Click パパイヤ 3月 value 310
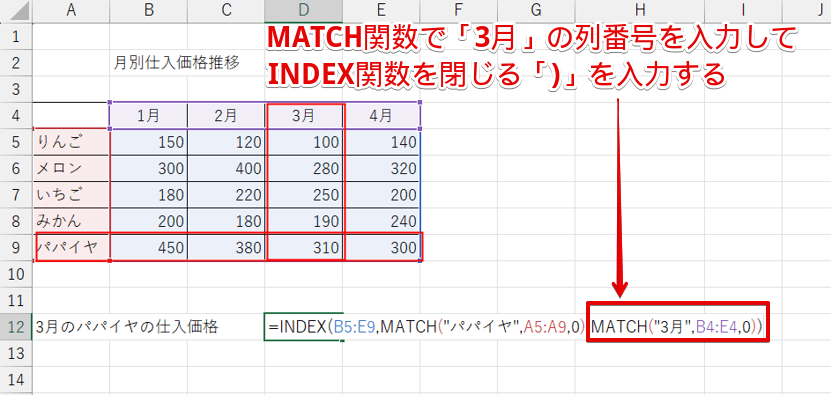Viewport: 834px width, 403px height. coord(304,247)
